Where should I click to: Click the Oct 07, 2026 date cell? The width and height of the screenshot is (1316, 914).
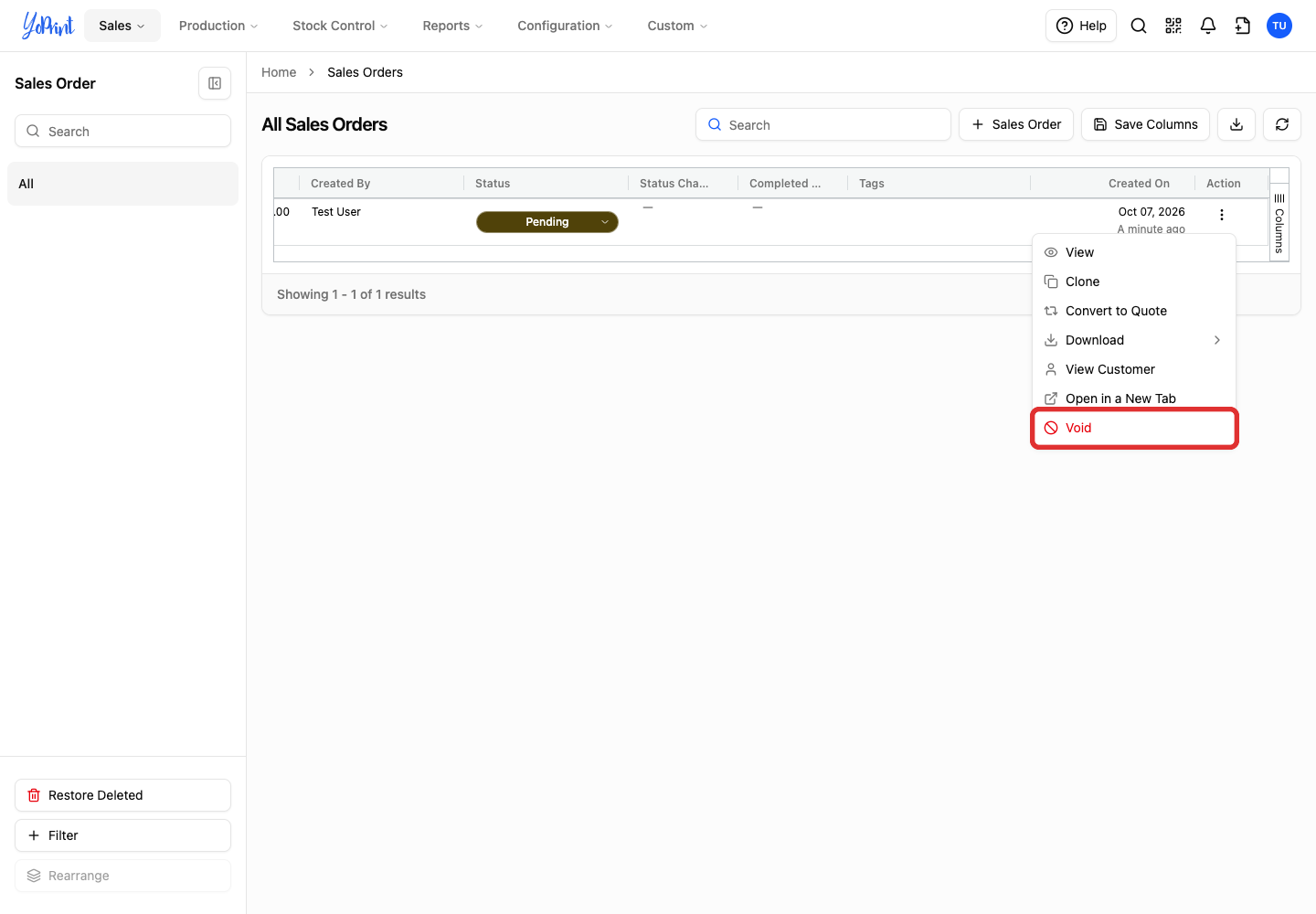[x=1151, y=212]
